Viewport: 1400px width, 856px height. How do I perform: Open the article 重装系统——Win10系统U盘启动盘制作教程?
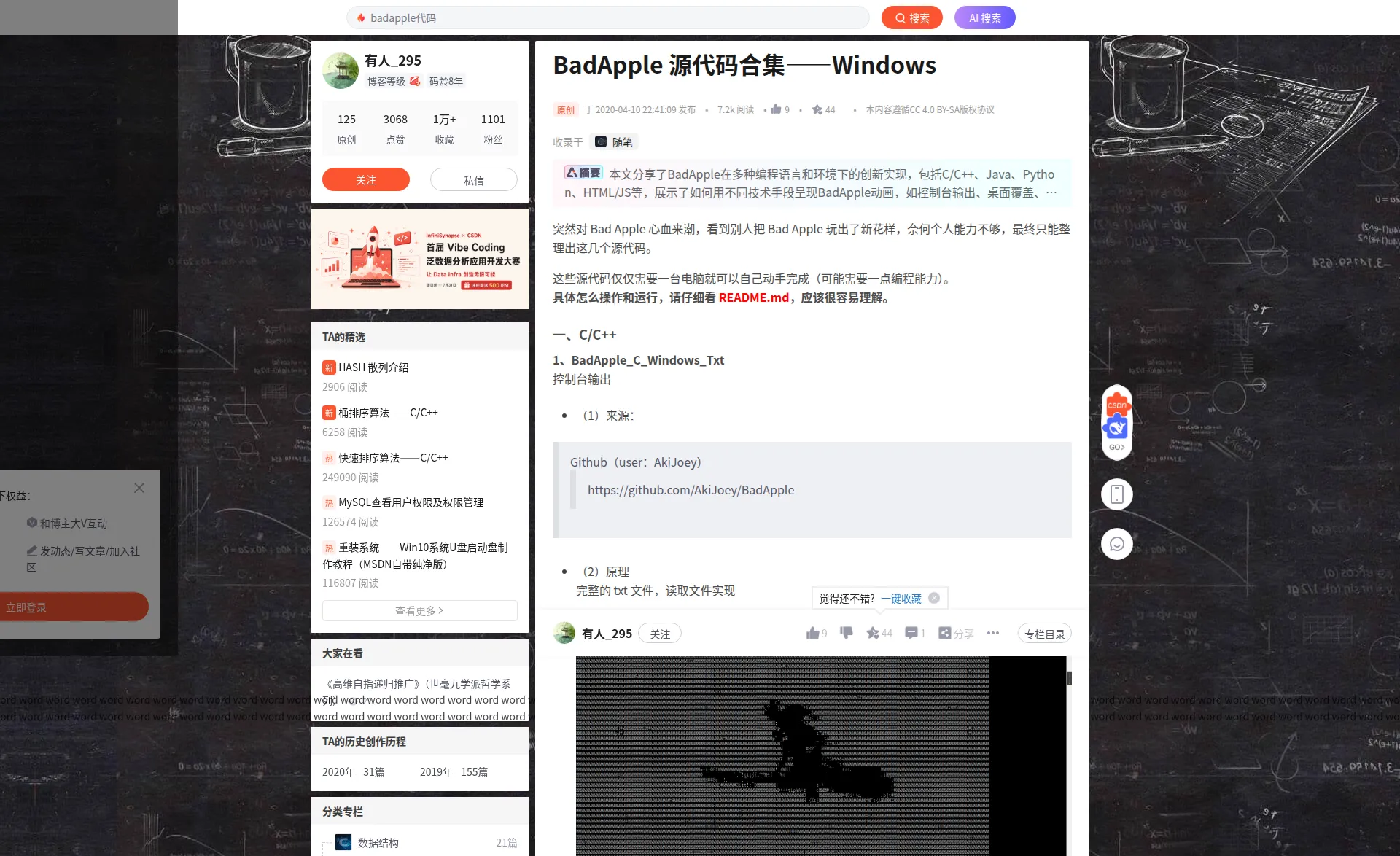coord(415,556)
